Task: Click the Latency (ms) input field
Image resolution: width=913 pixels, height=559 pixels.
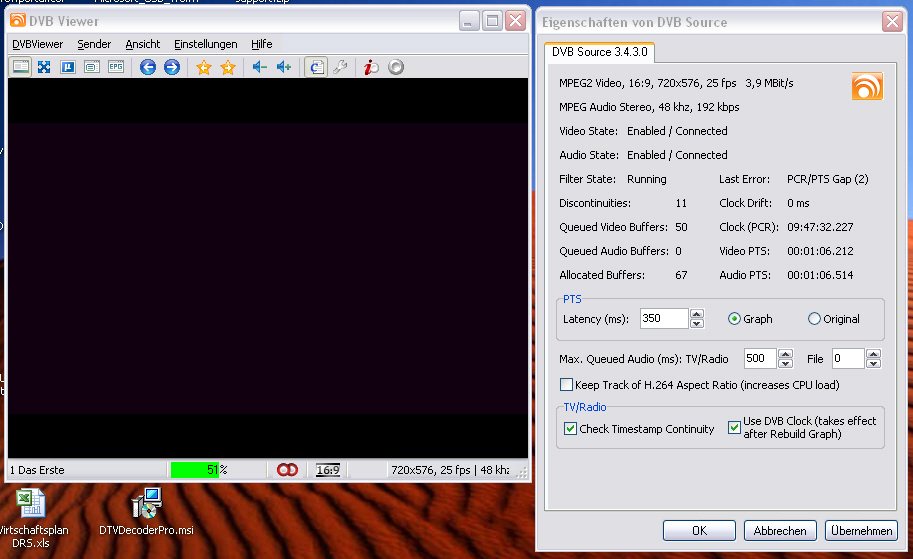Action: [664, 319]
